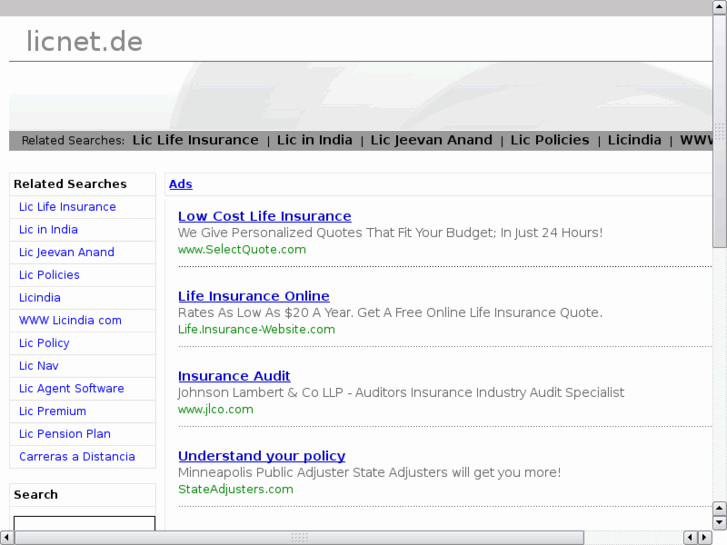
Task: Open WWW Licindia com sidebar link
Action: point(70,321)
